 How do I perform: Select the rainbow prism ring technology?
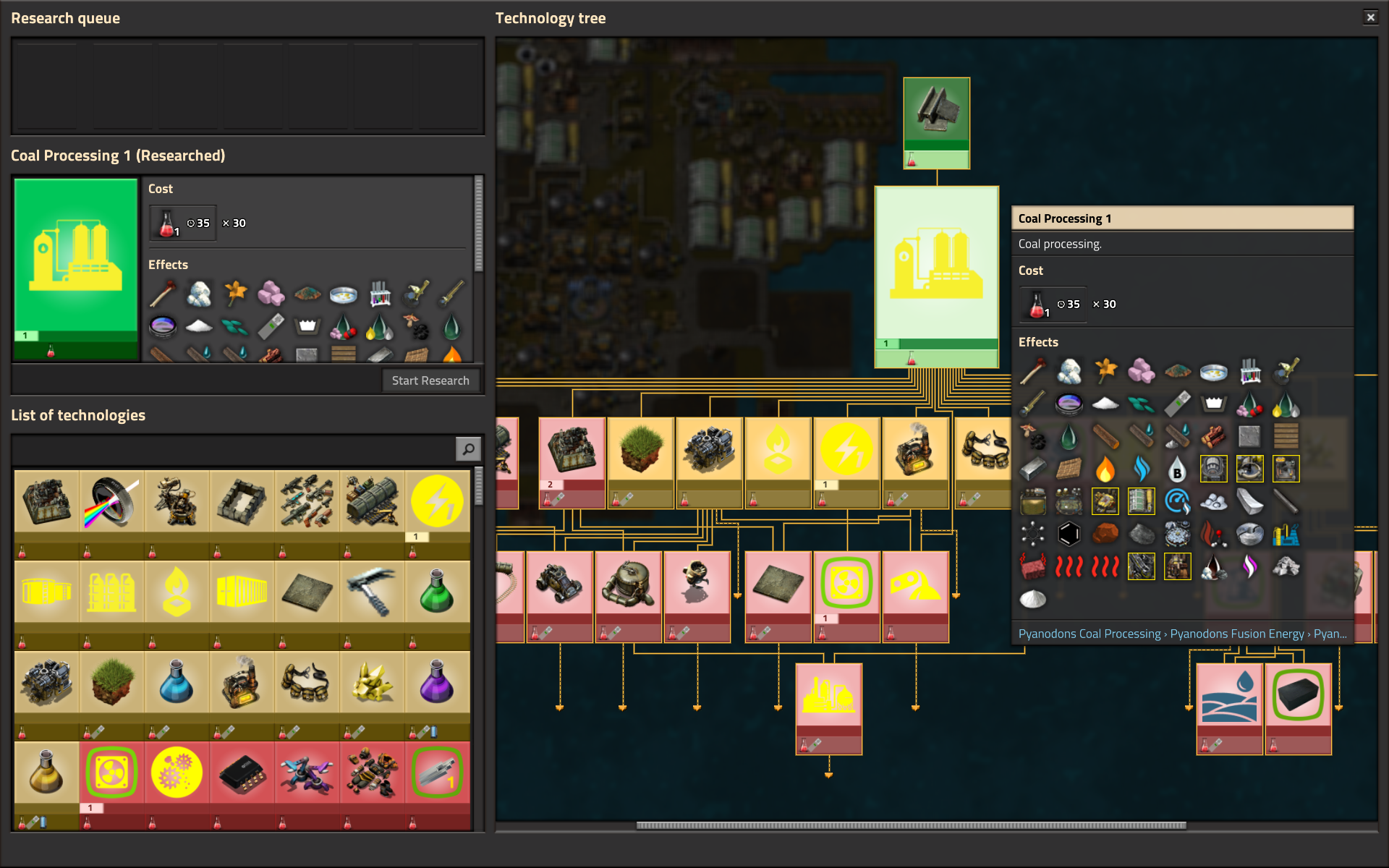click(x=111, y=502)
